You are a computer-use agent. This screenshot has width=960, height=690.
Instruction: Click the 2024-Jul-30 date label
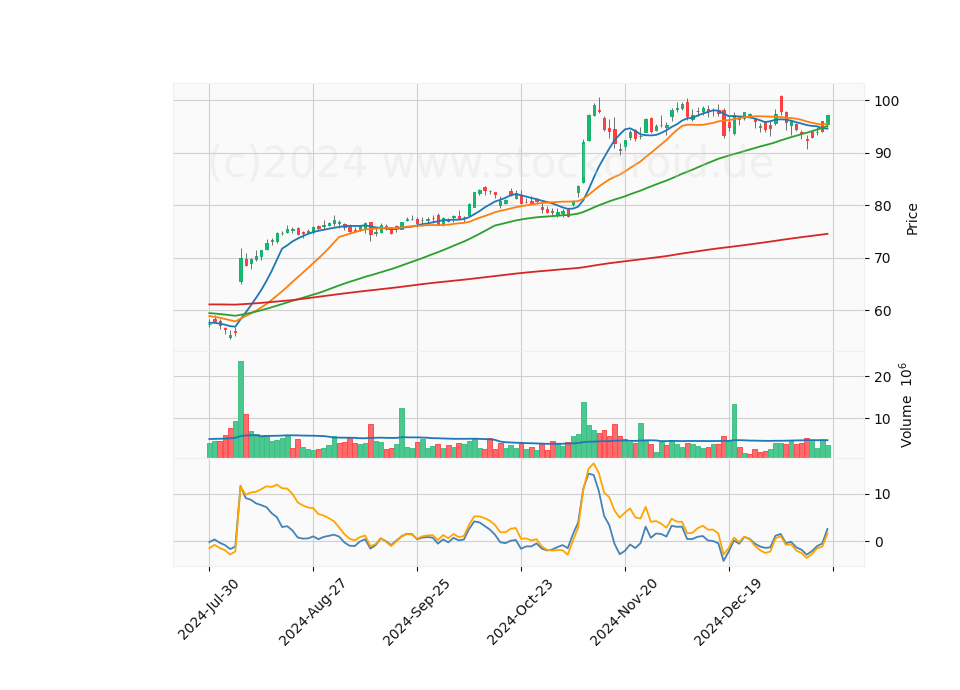click(x=208, y=610)
